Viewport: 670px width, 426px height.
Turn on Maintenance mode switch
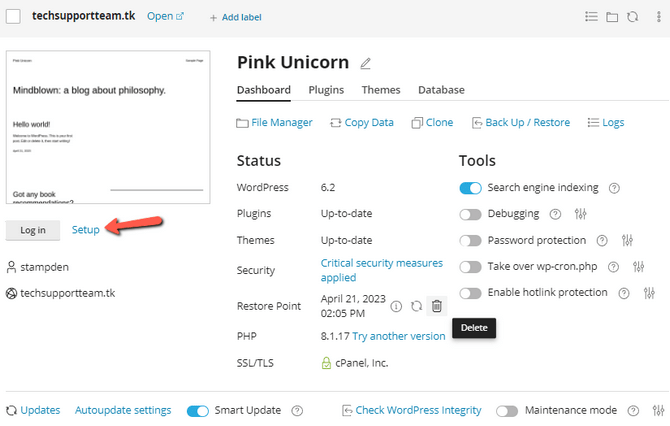coord(507,411)
